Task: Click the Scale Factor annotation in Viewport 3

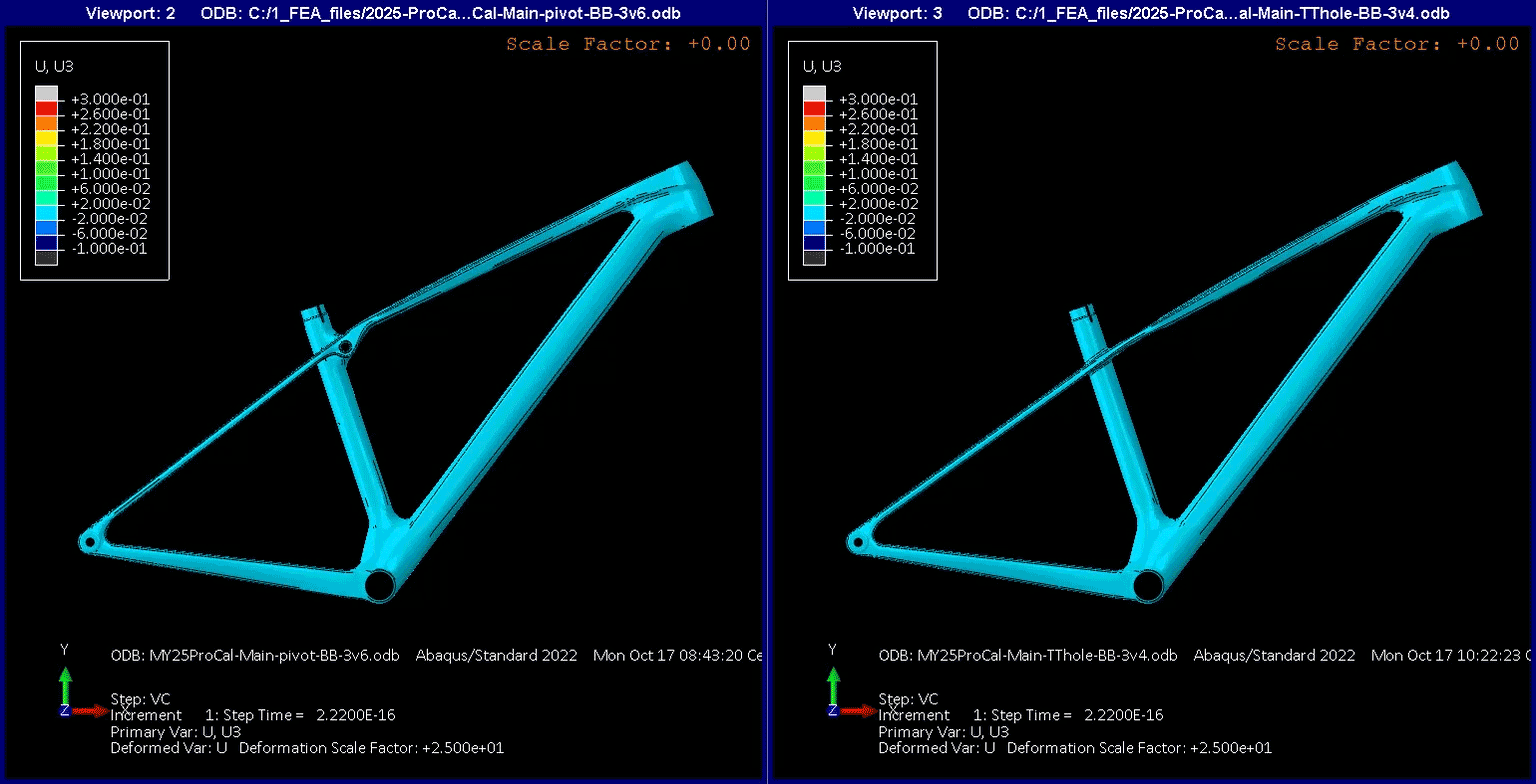Action: click(1397, 44)
